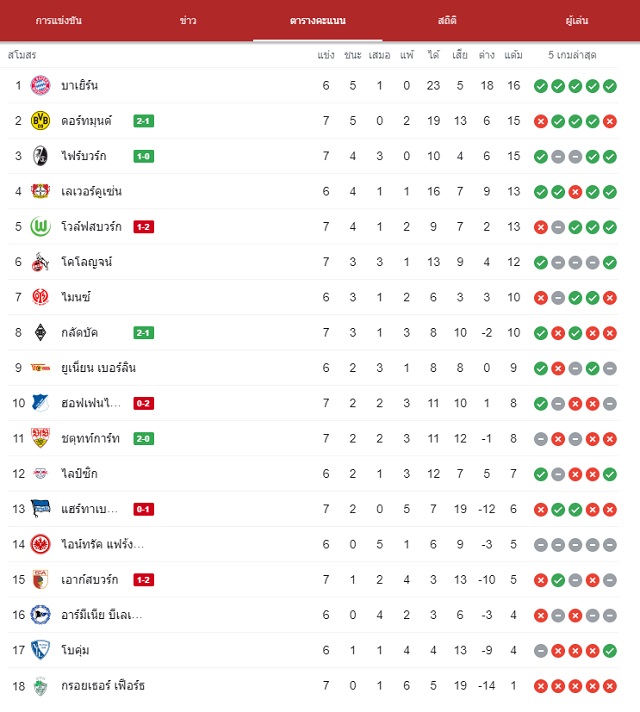640x712 pixels.
Task: Click the Greuther Fürth green crest
Action: [x=40, y=686]
